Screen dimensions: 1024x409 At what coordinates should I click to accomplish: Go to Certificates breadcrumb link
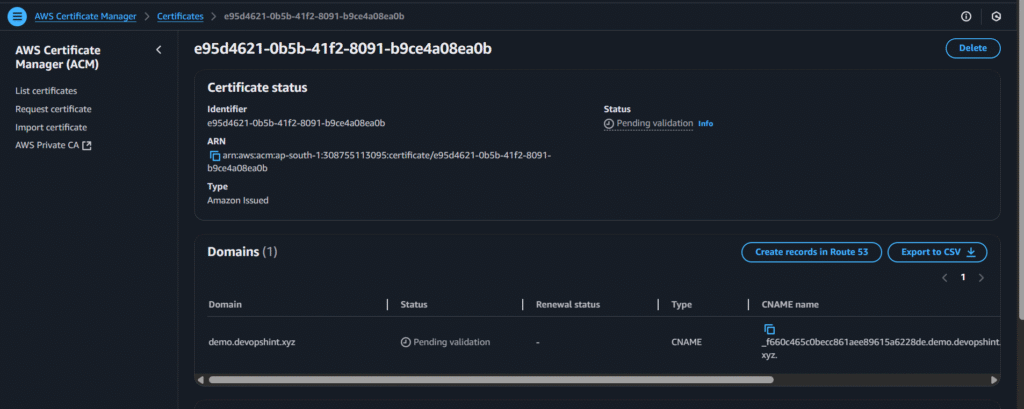point(180,16)
